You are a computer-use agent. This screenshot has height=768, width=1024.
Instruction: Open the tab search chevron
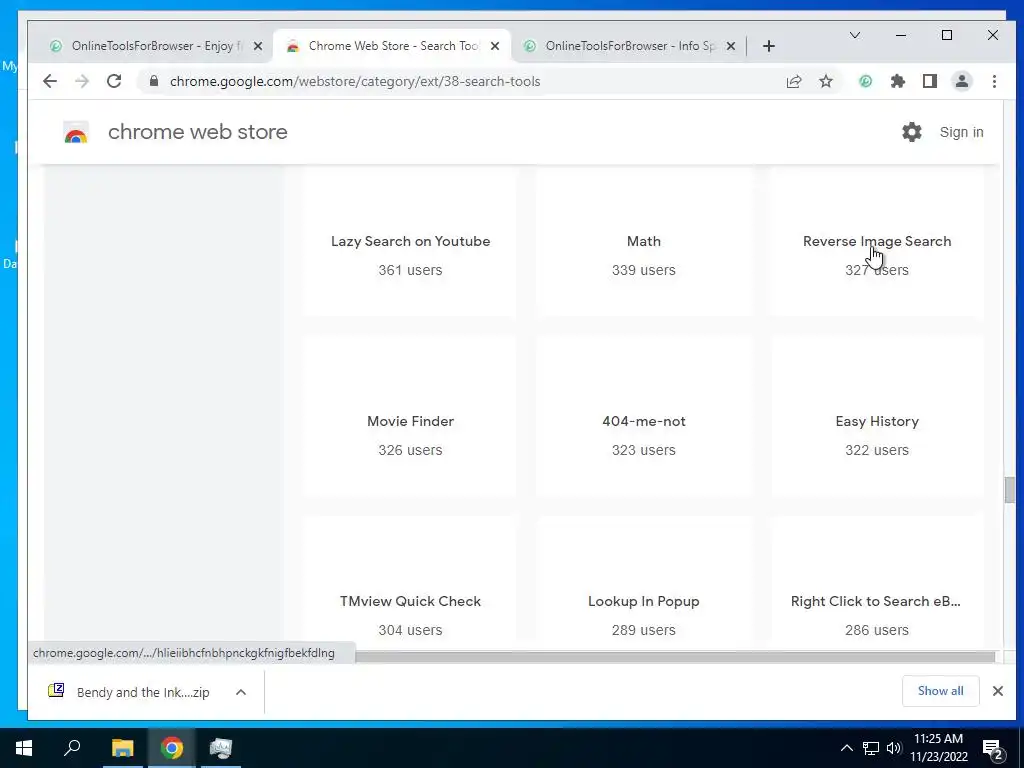click(x=855, y=35)
